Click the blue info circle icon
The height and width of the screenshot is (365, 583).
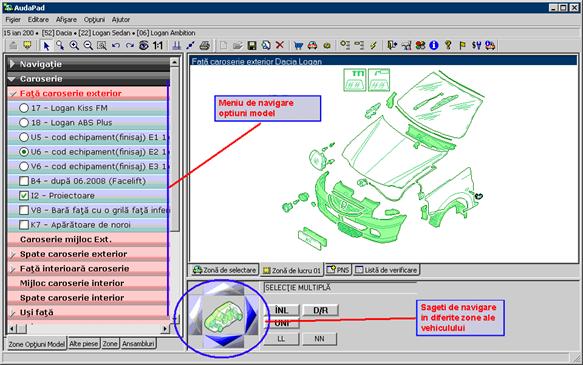click(x=434, y=45)
